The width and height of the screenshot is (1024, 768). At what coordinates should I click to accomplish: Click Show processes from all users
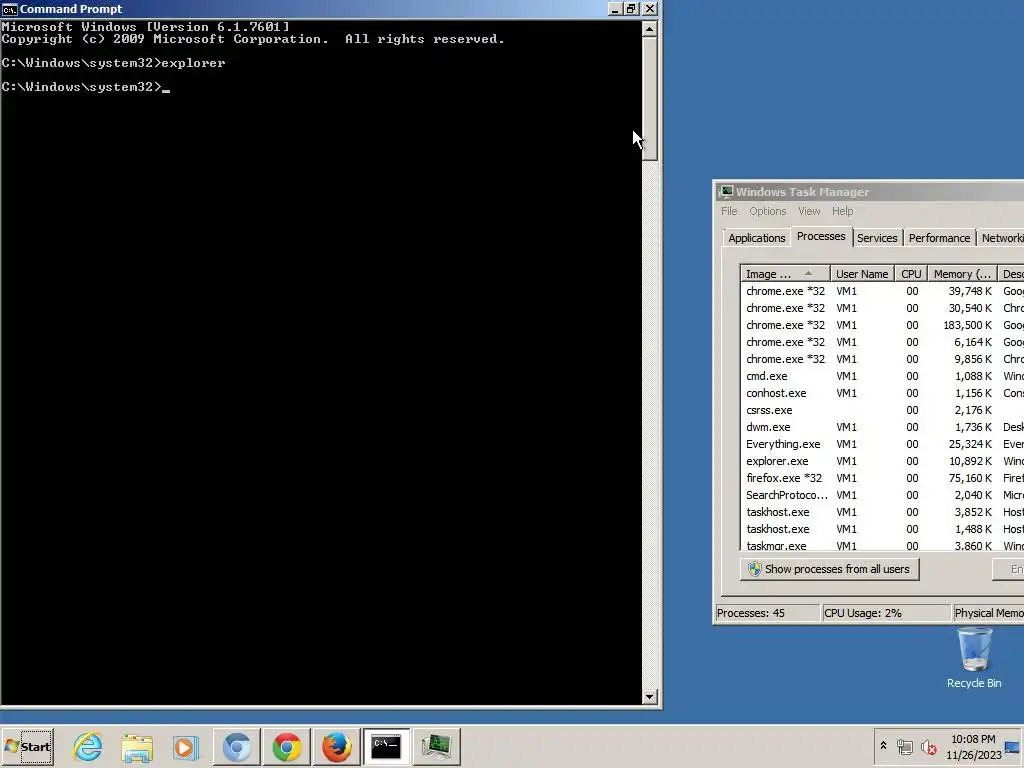click(829, 569)
